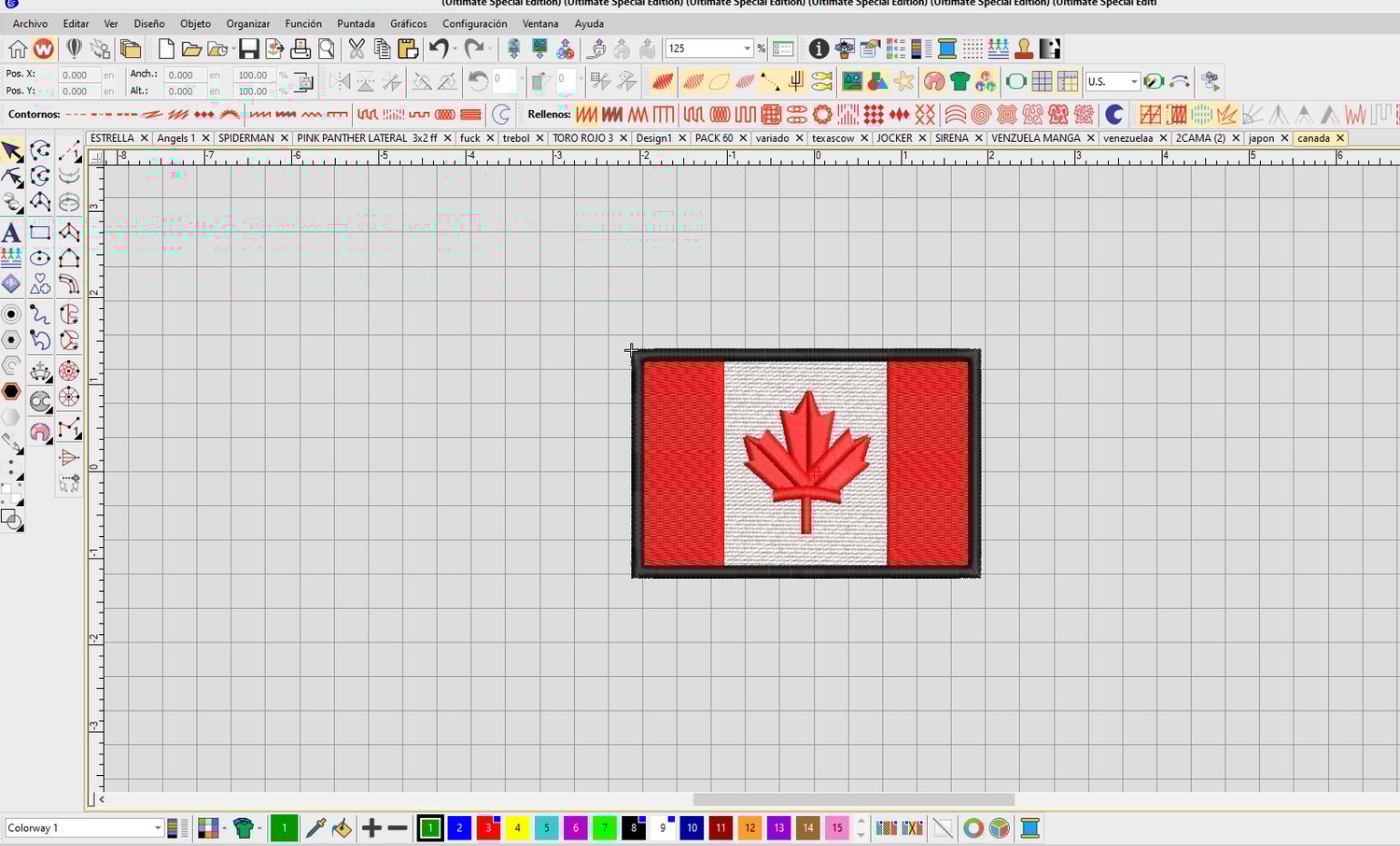Copy selection icon in toolbar
Screen dimensions: 1400x846
pyautogui.click(x=382, y=49)
